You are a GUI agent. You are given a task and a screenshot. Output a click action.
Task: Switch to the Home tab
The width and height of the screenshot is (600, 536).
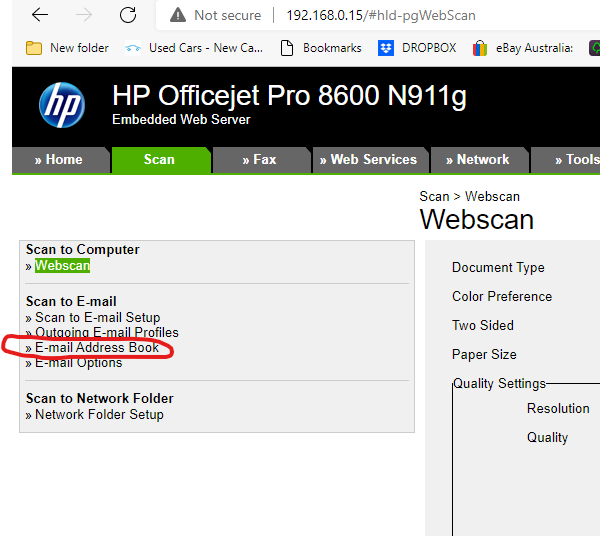[x=59, y=160]
